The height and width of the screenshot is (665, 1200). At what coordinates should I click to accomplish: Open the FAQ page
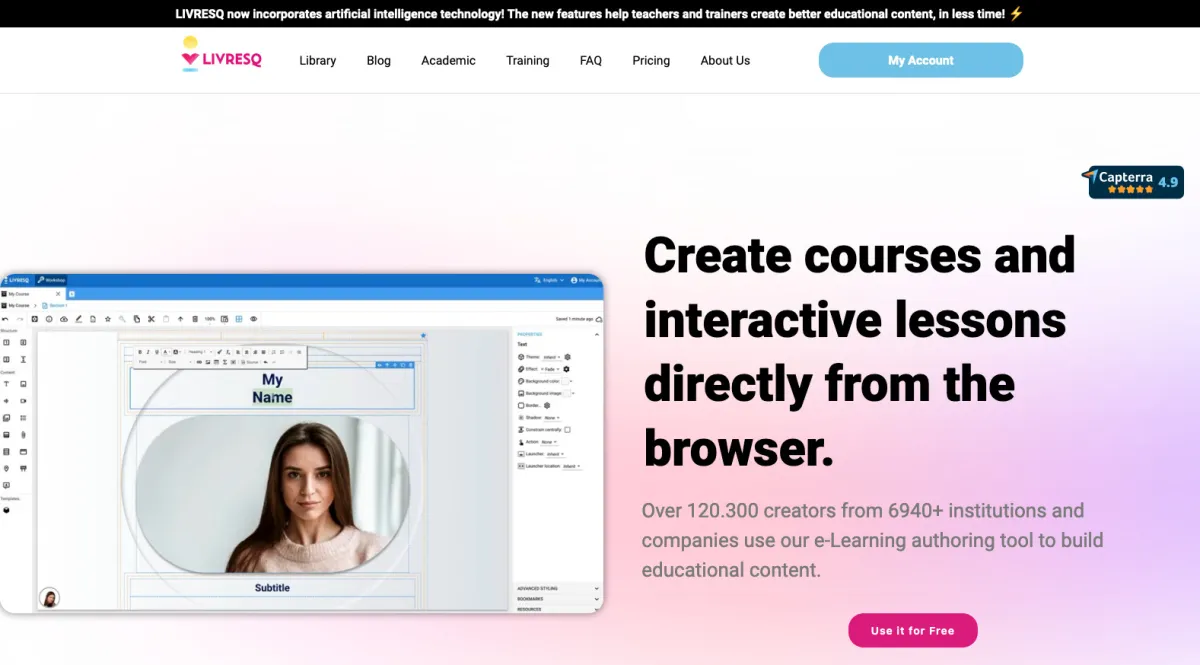click(x=591, y=61)
